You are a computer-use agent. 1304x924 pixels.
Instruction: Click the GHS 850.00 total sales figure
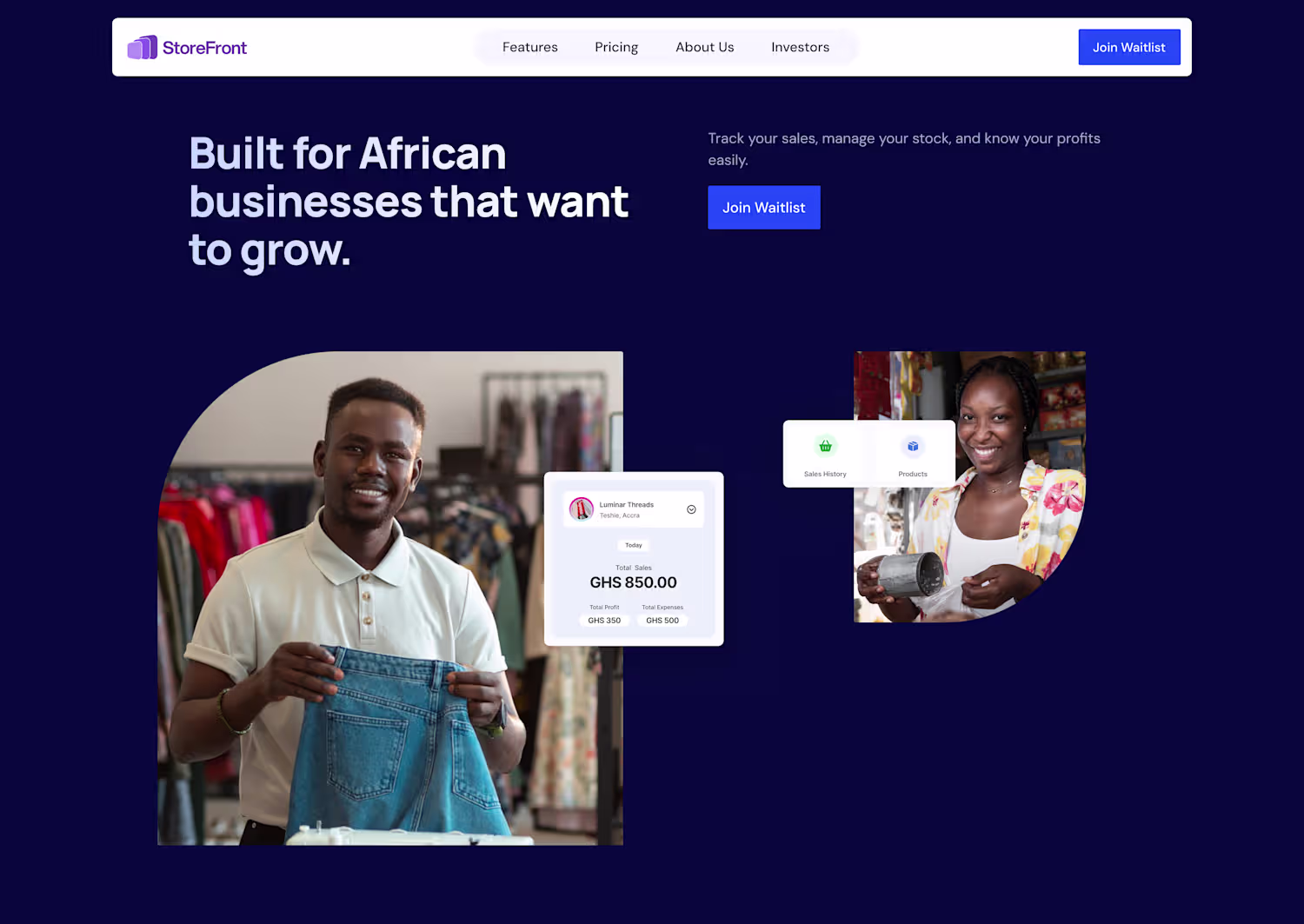pos(634,582)
